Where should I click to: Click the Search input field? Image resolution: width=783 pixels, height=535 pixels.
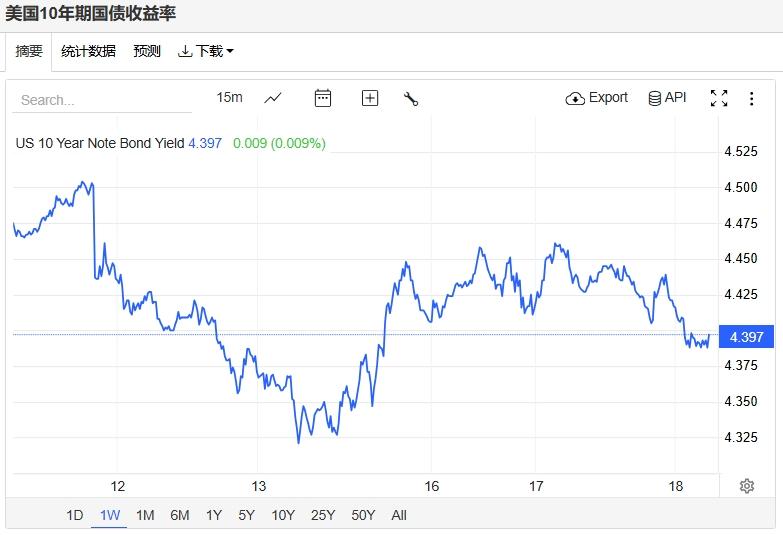(x=102, y=100)
